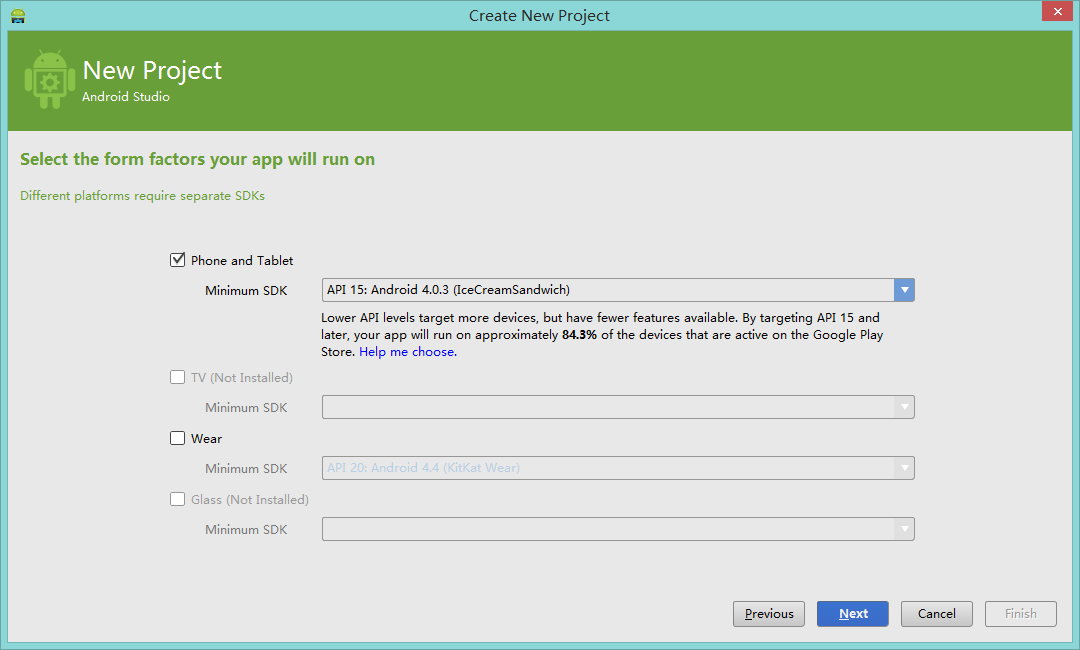Click the Android Studio logo in green header
The height and width of the screenshot is (650, 1080).
click(49, 80)
